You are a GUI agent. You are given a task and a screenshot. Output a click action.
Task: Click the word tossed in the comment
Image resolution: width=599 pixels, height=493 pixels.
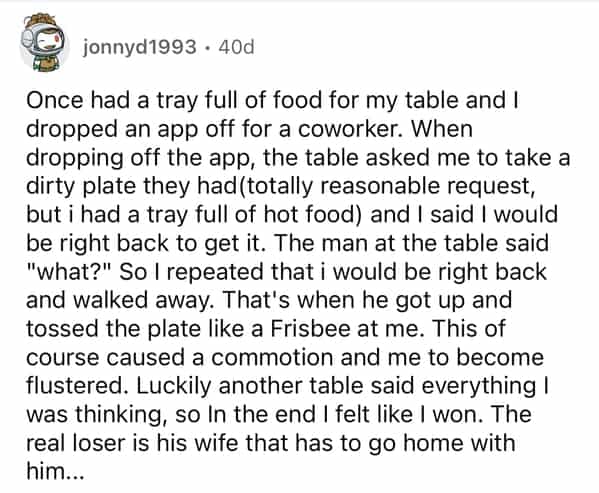62,329
